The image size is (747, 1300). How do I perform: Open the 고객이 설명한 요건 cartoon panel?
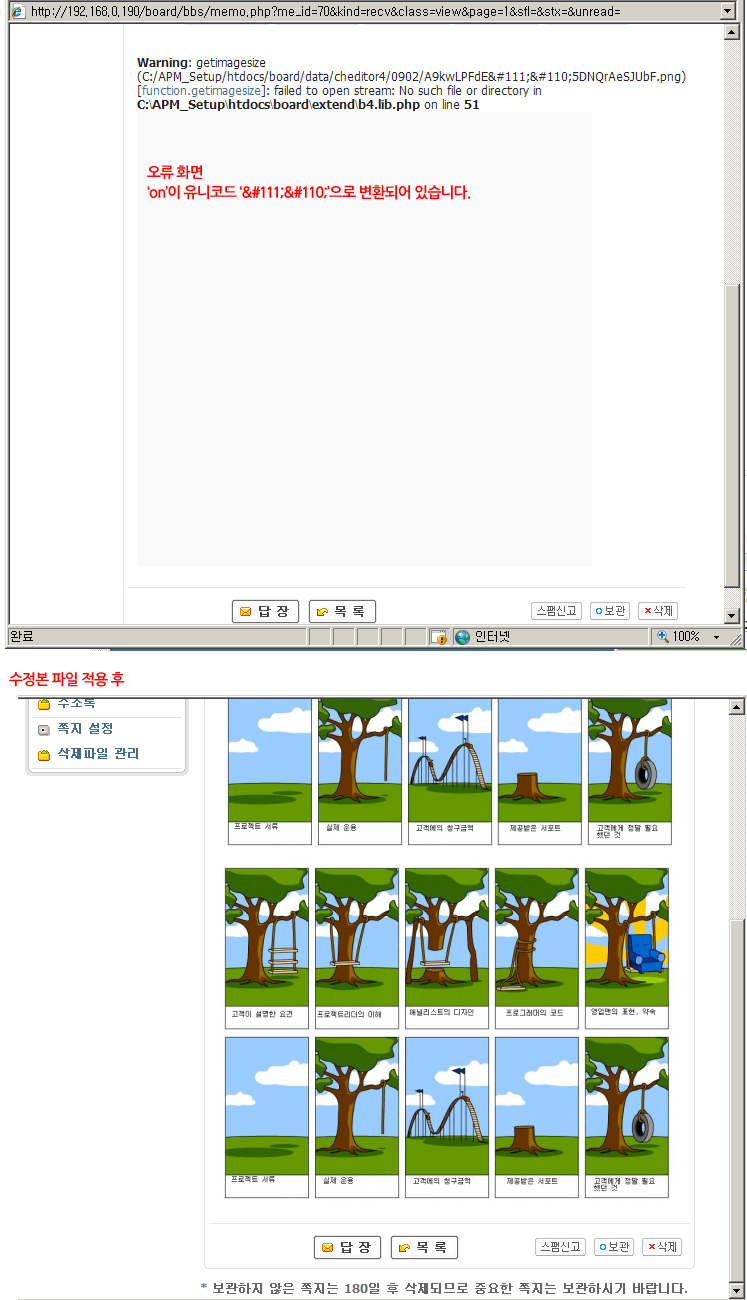click(x=267, y=947)
